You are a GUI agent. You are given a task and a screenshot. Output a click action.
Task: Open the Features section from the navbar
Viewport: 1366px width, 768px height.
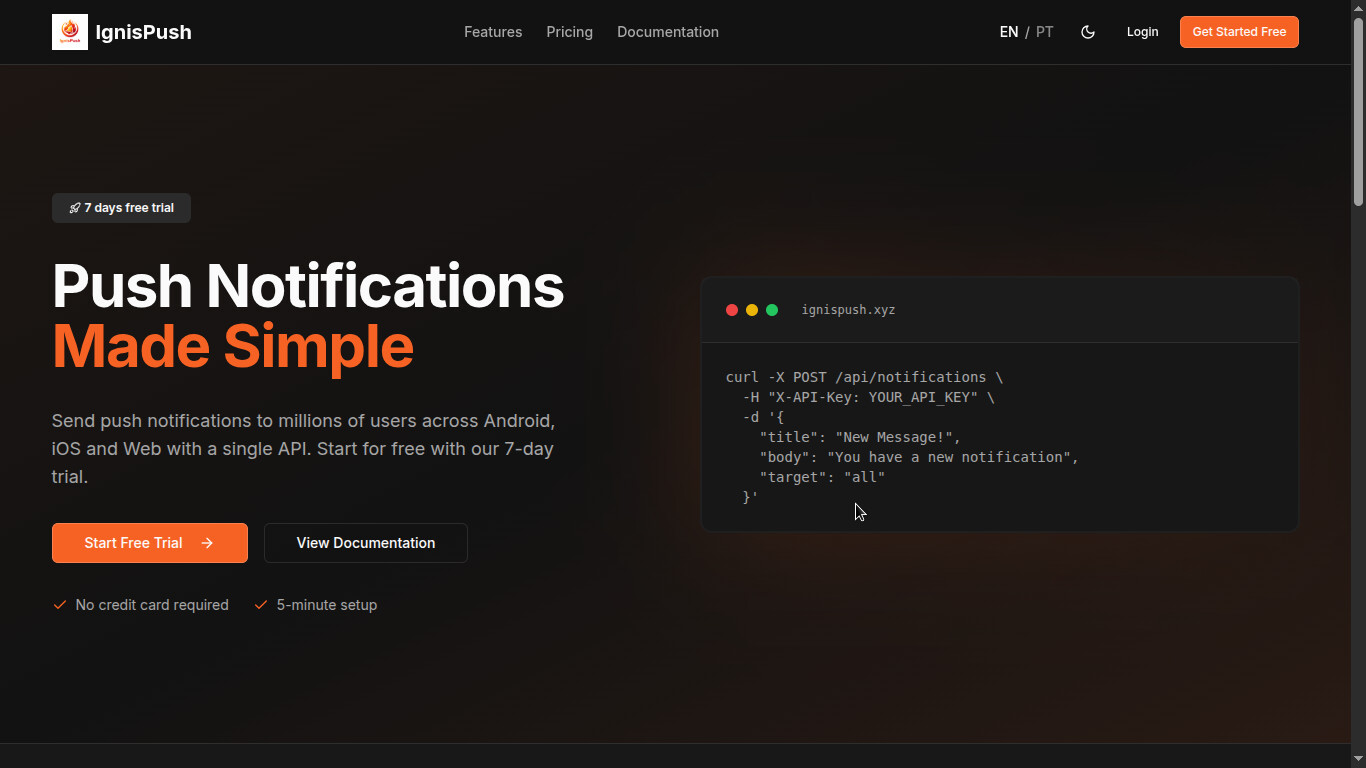[493, 31]
